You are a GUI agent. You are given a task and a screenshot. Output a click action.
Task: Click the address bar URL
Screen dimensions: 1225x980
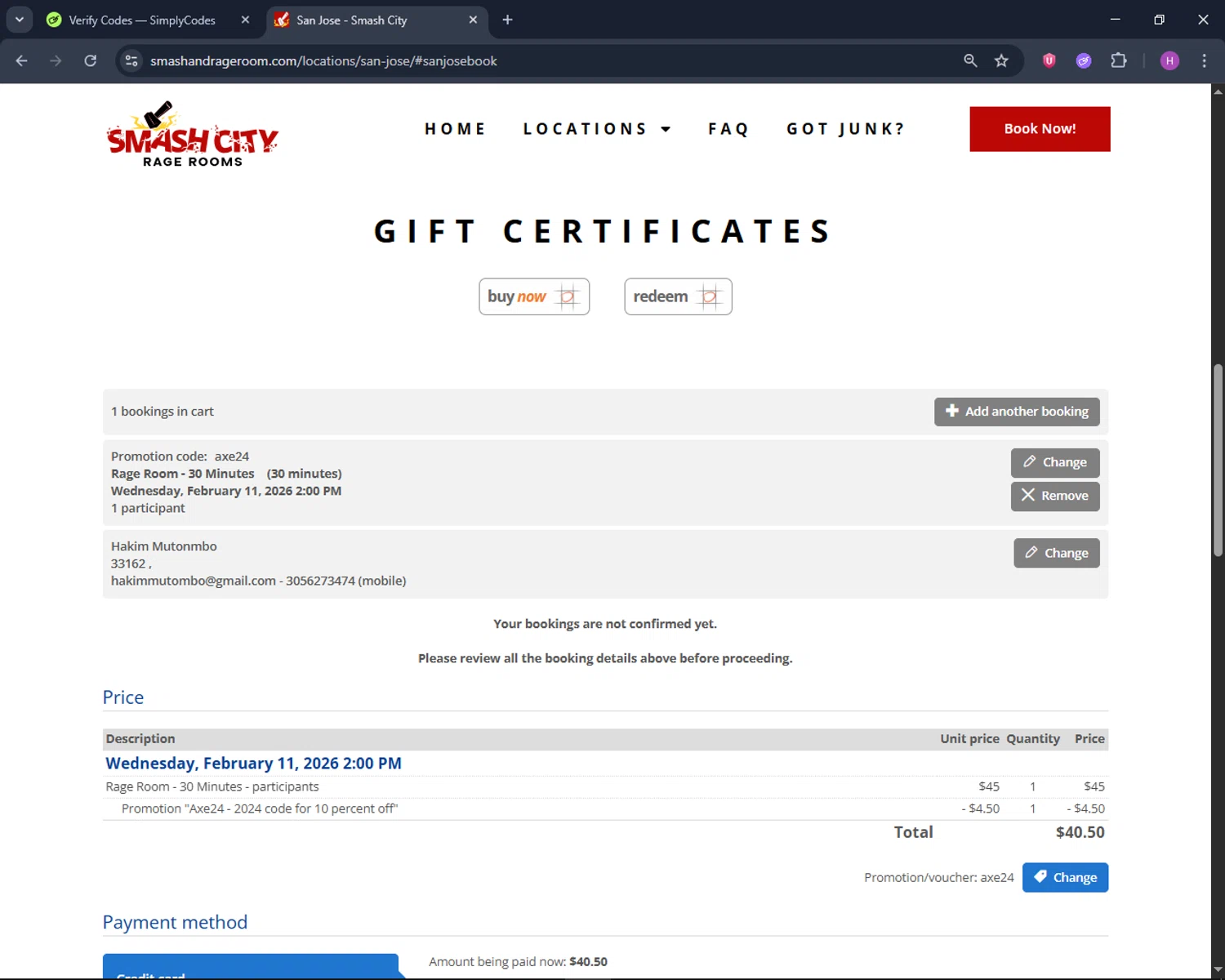click(323, 60)
